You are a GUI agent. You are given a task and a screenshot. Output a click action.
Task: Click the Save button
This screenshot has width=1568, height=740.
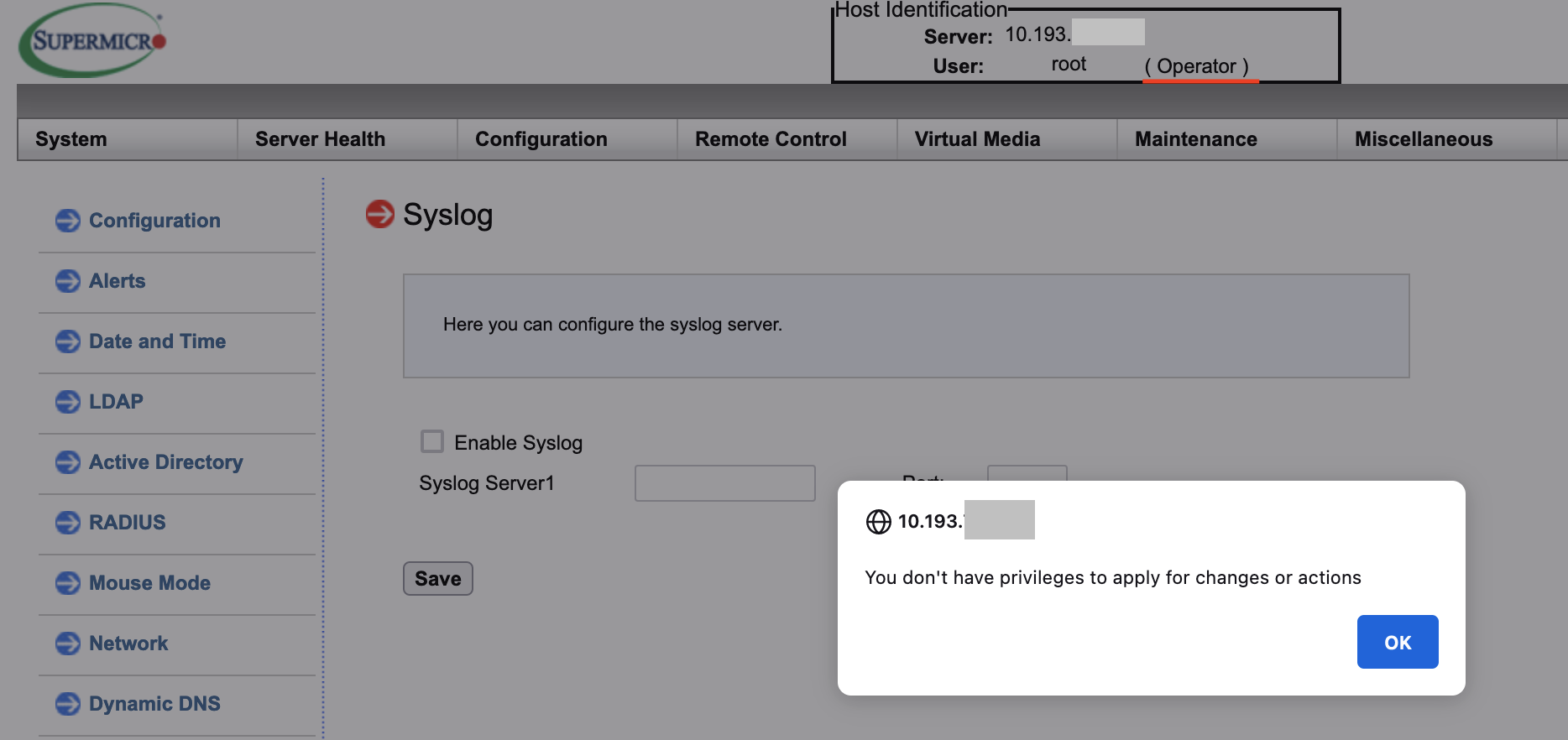click(x=438, y=579)
